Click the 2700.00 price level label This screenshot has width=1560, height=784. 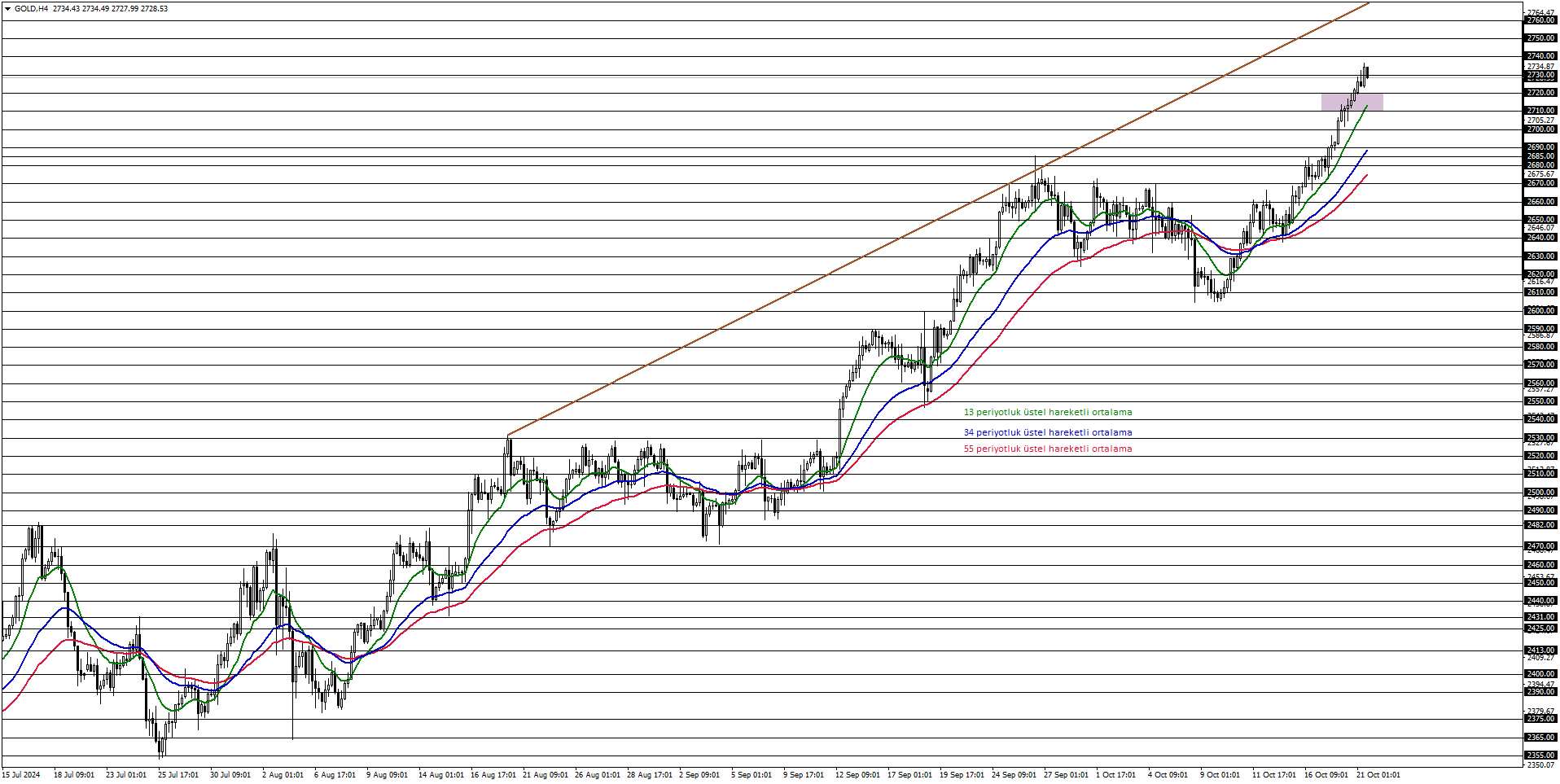(1540, 129)
